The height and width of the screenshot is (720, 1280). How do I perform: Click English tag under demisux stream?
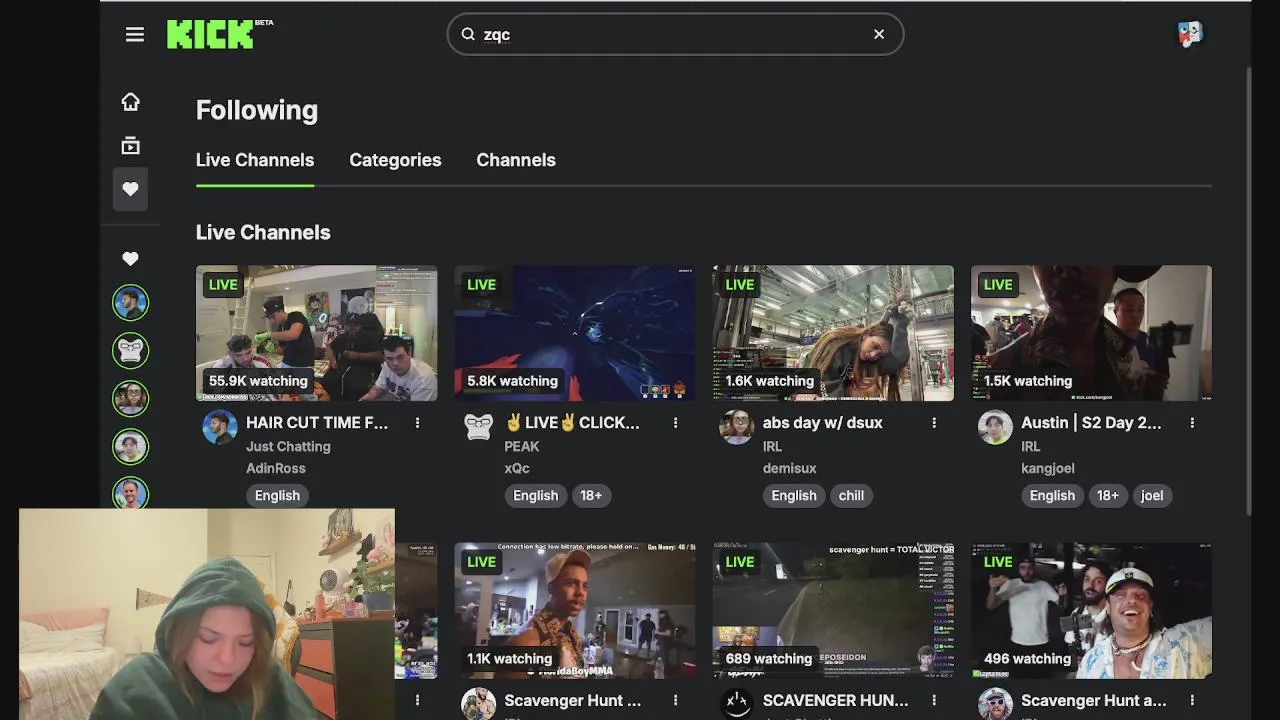(794, 495)
